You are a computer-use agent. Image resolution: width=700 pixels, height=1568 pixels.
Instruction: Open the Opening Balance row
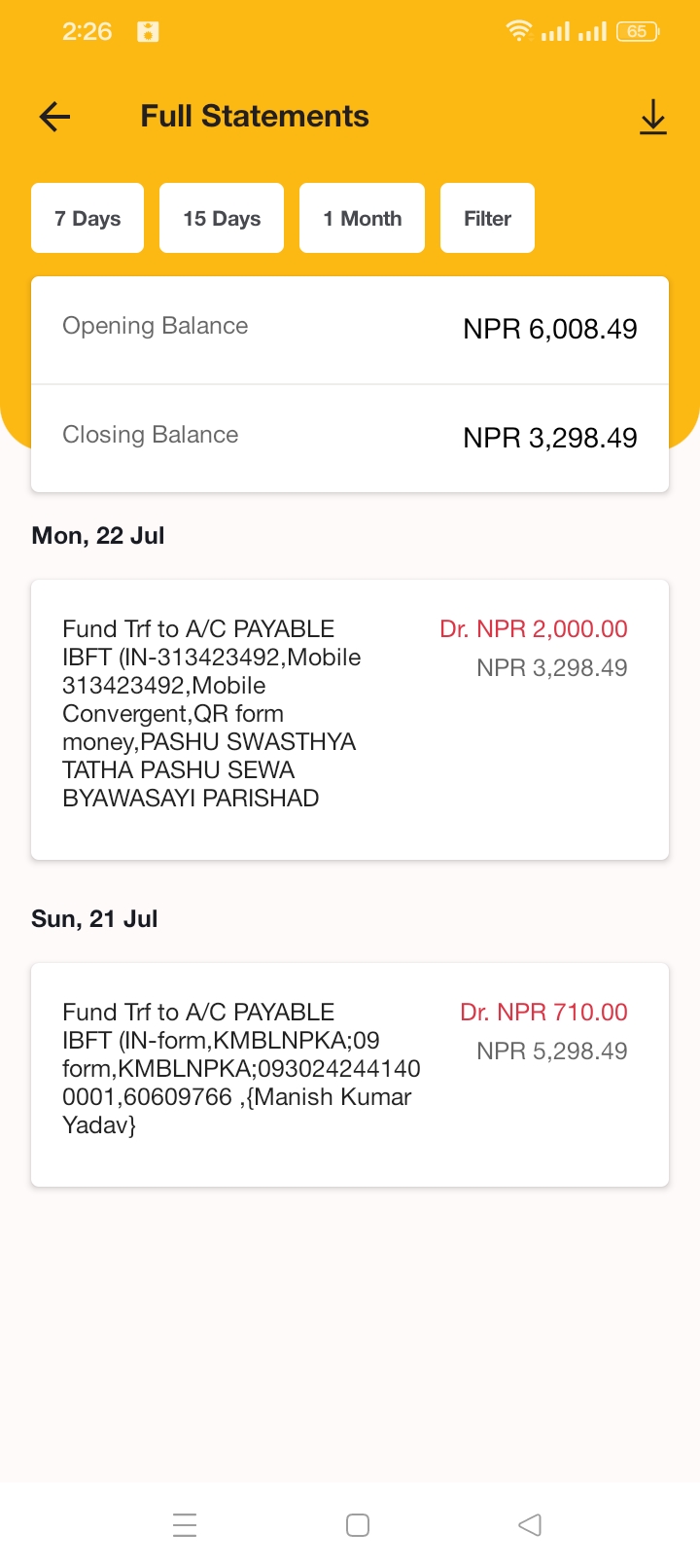coord(350,330)
